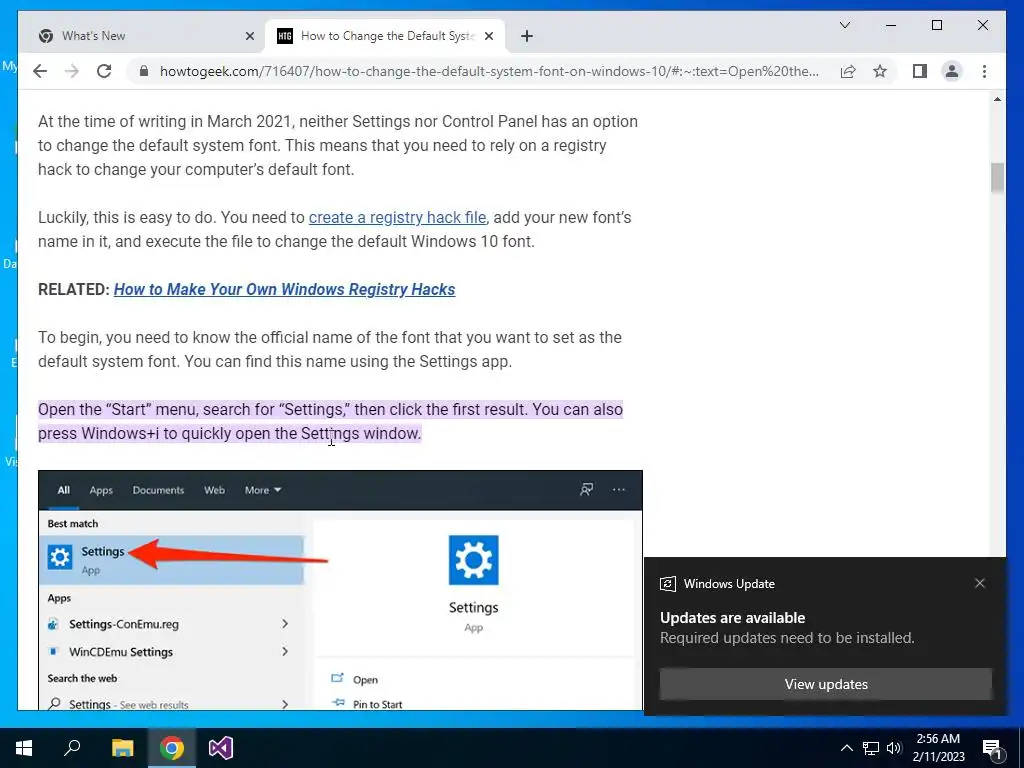
Task: Click the page's vertical scrollbar thumb
Action: pos(997,178)
